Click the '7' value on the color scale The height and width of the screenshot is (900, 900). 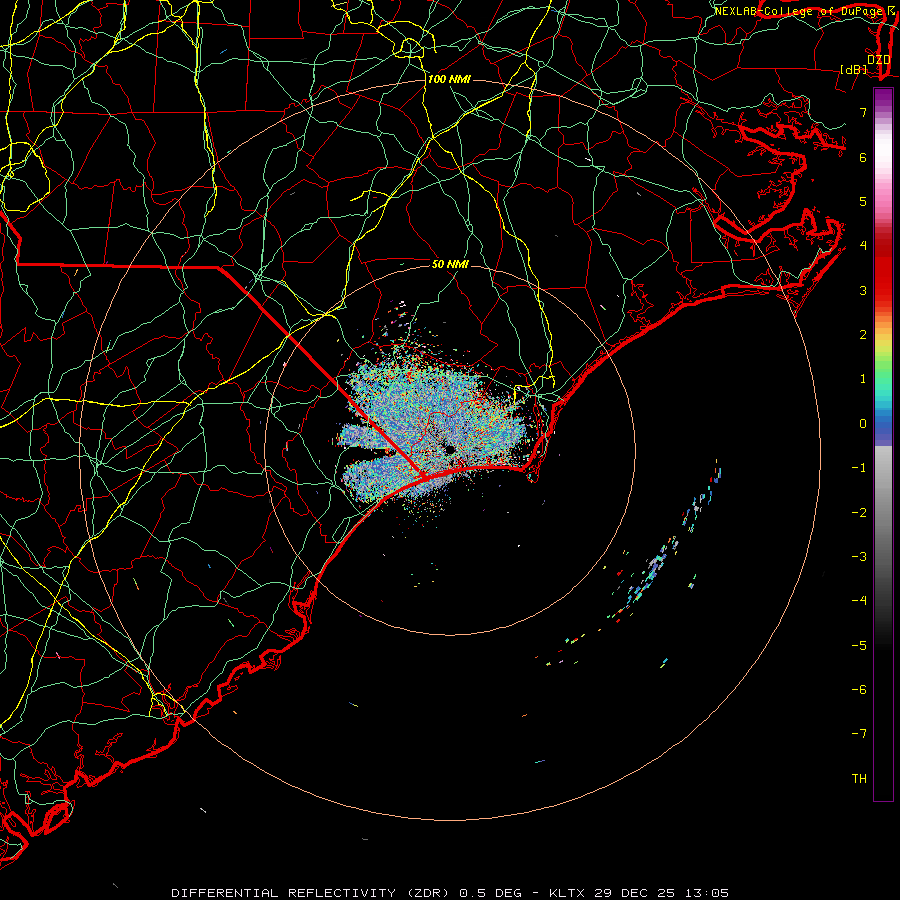[x=863, y=112]
